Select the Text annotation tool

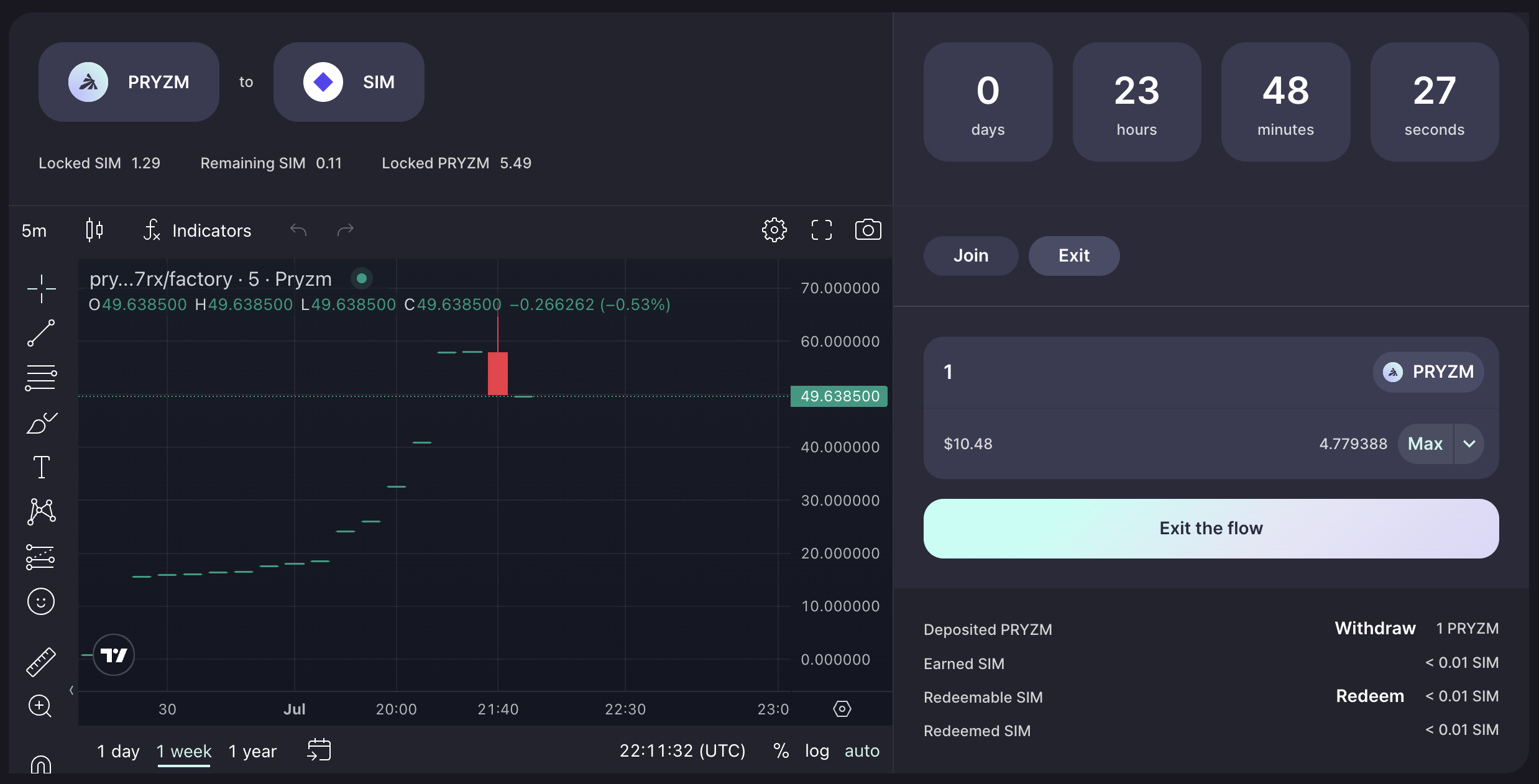pyautogui.click(x=42, y=467)
